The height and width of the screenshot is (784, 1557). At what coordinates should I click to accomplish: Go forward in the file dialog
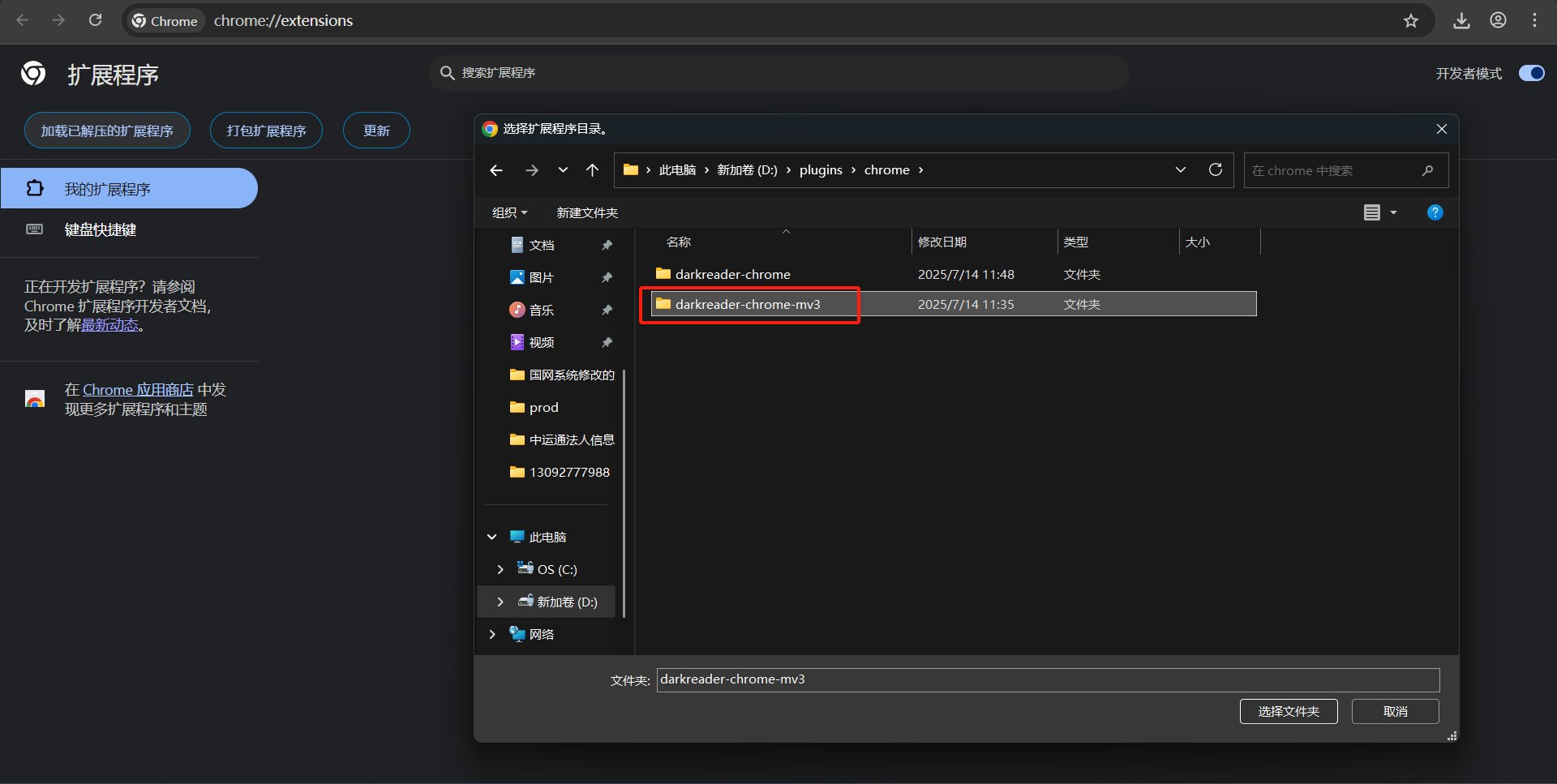(x=532, y=170)
